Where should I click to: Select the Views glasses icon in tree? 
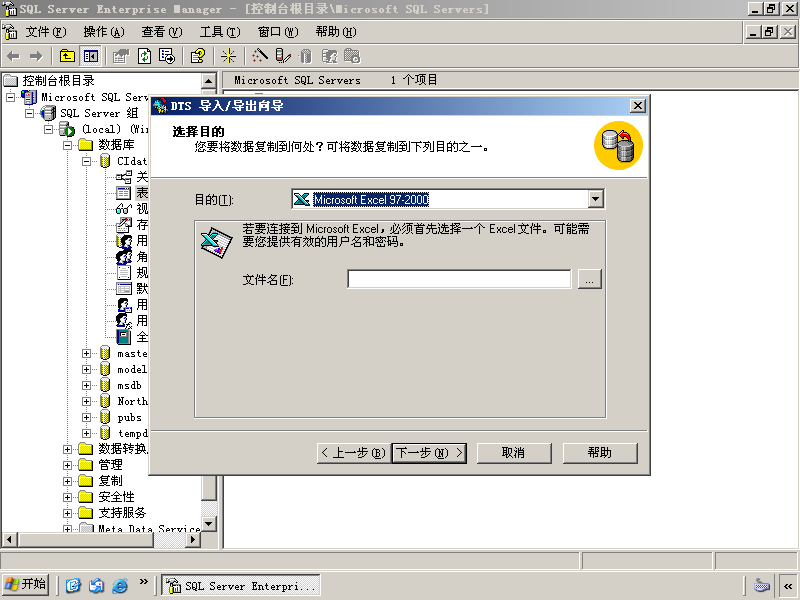[x=123, y=209]
